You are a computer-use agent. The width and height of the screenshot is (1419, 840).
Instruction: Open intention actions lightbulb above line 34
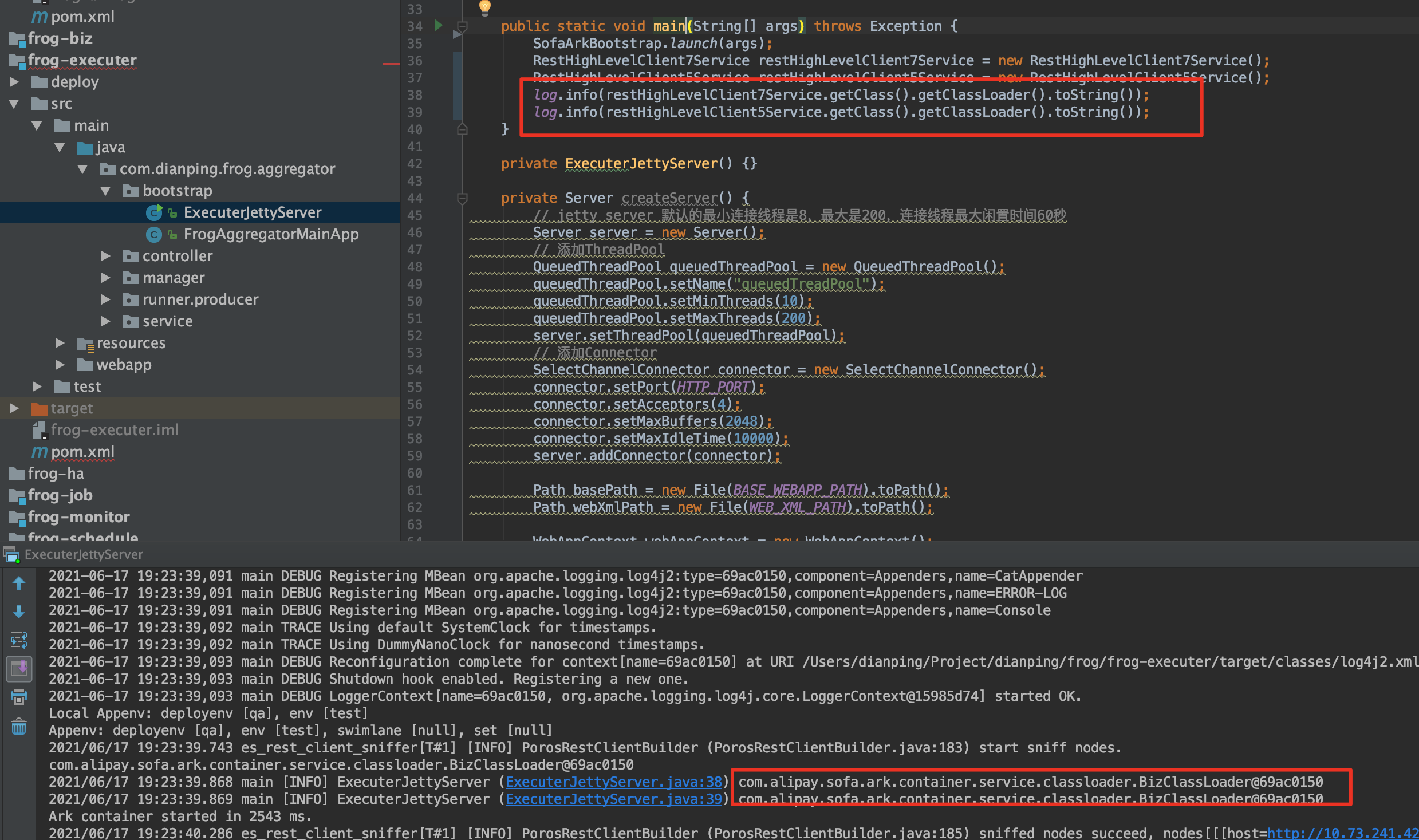pos(484,7)
